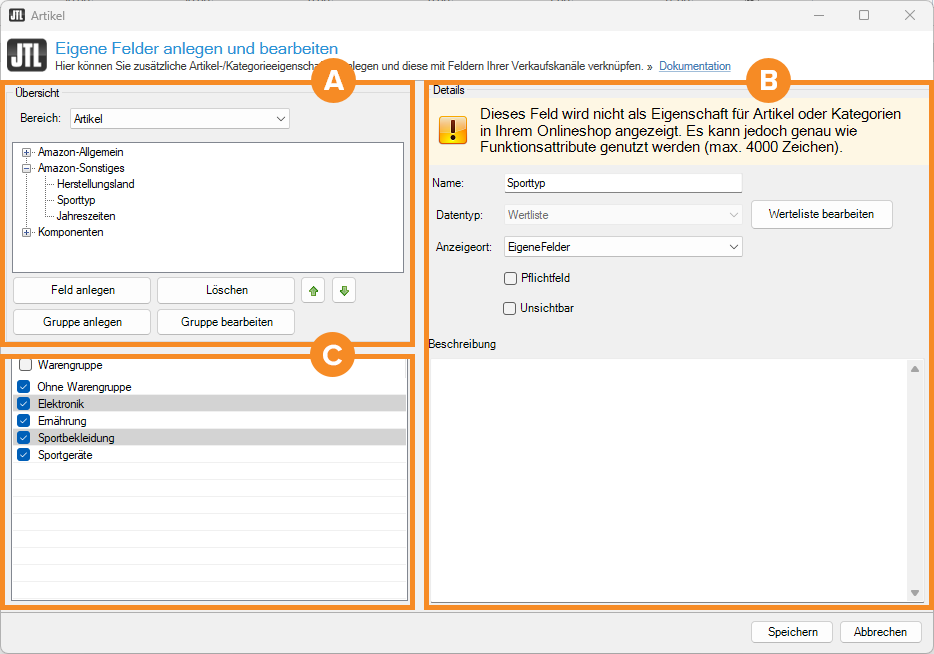Uncheck the Sportgeräte checkbox
Image resolution: width=934 pixels, height=654 pixels.
(x=24, y=455)
